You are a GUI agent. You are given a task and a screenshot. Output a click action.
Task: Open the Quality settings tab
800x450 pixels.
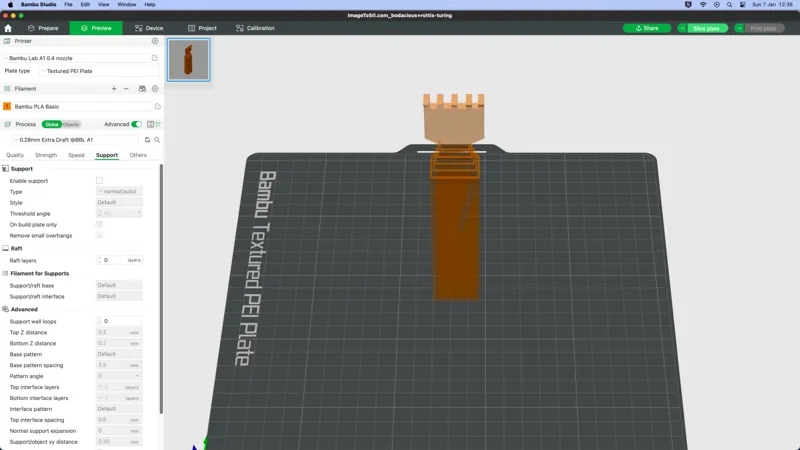15,155
